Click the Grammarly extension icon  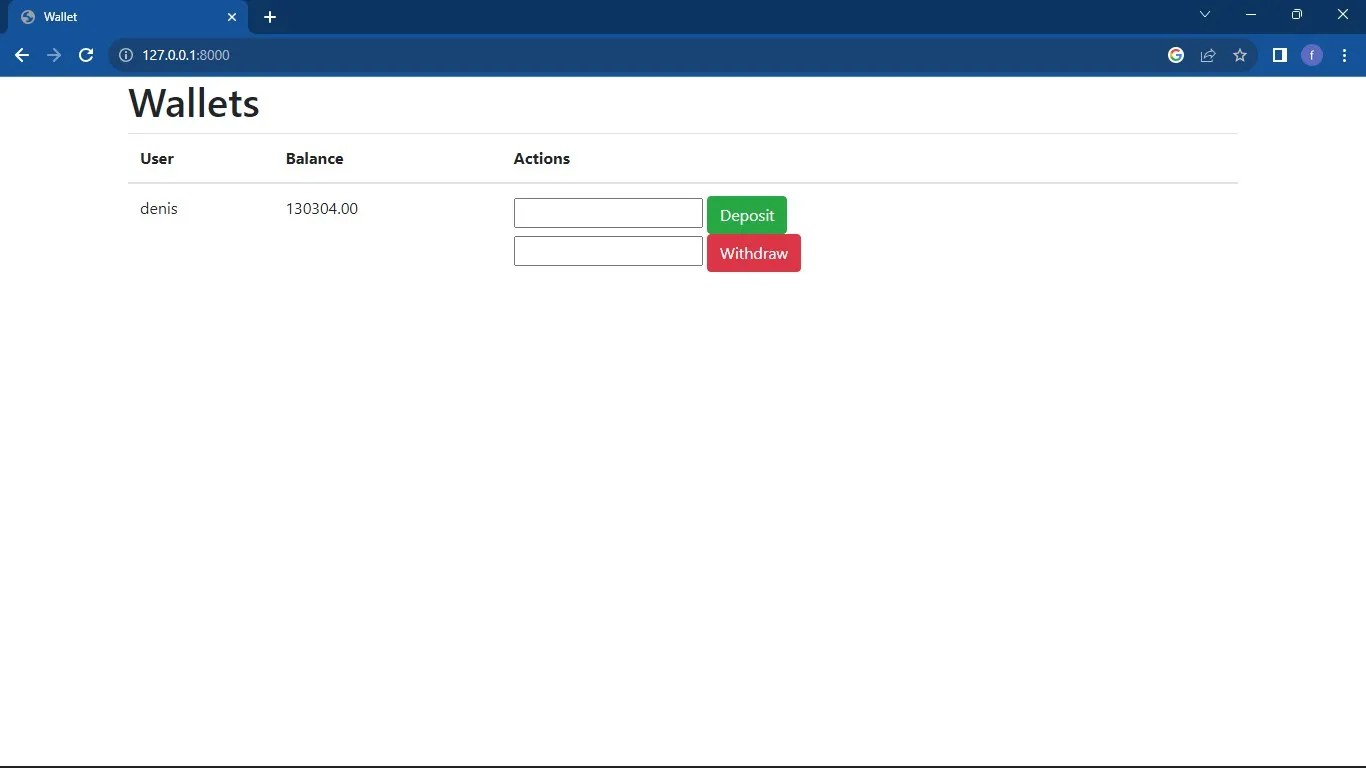pos(1175,55)
